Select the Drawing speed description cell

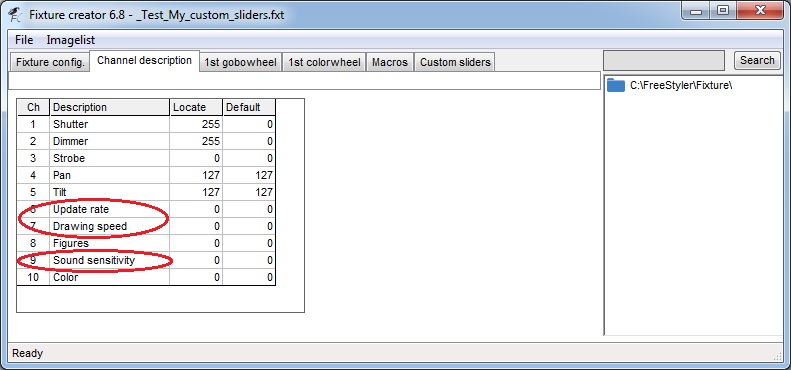(109, 226)
